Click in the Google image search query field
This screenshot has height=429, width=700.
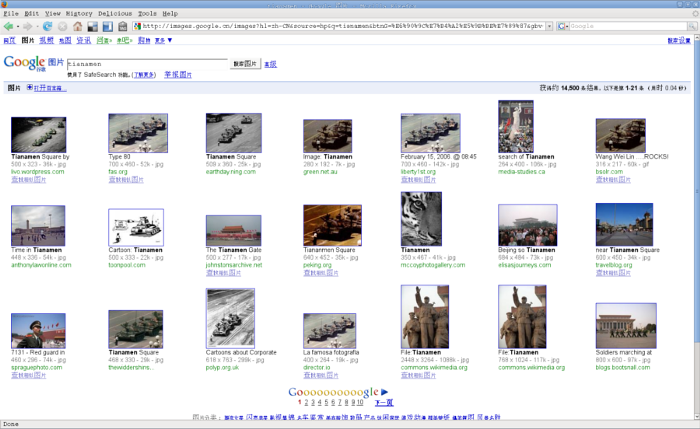click(147, 64)
